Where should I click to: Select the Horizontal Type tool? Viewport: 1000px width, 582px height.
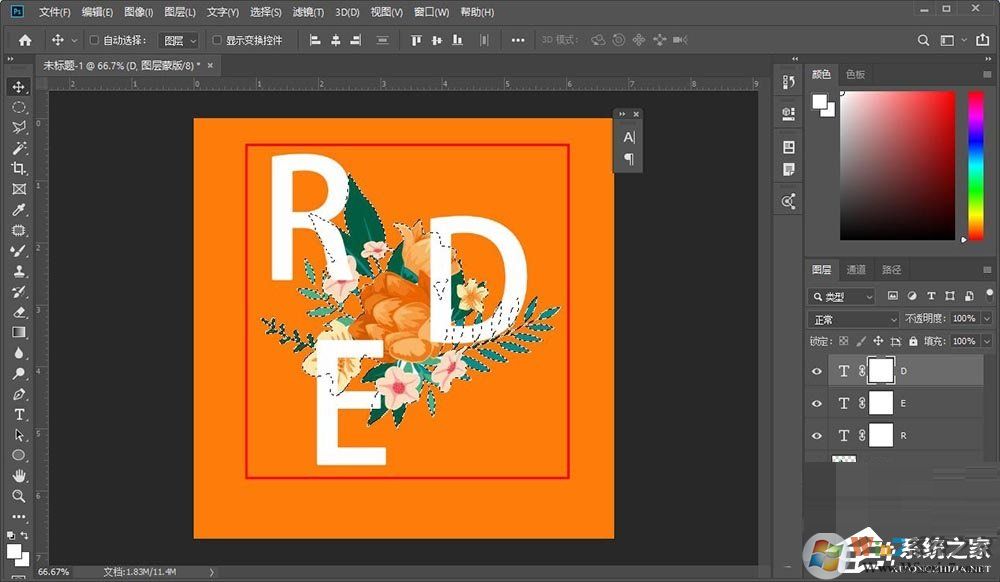[x=18, y=414]
